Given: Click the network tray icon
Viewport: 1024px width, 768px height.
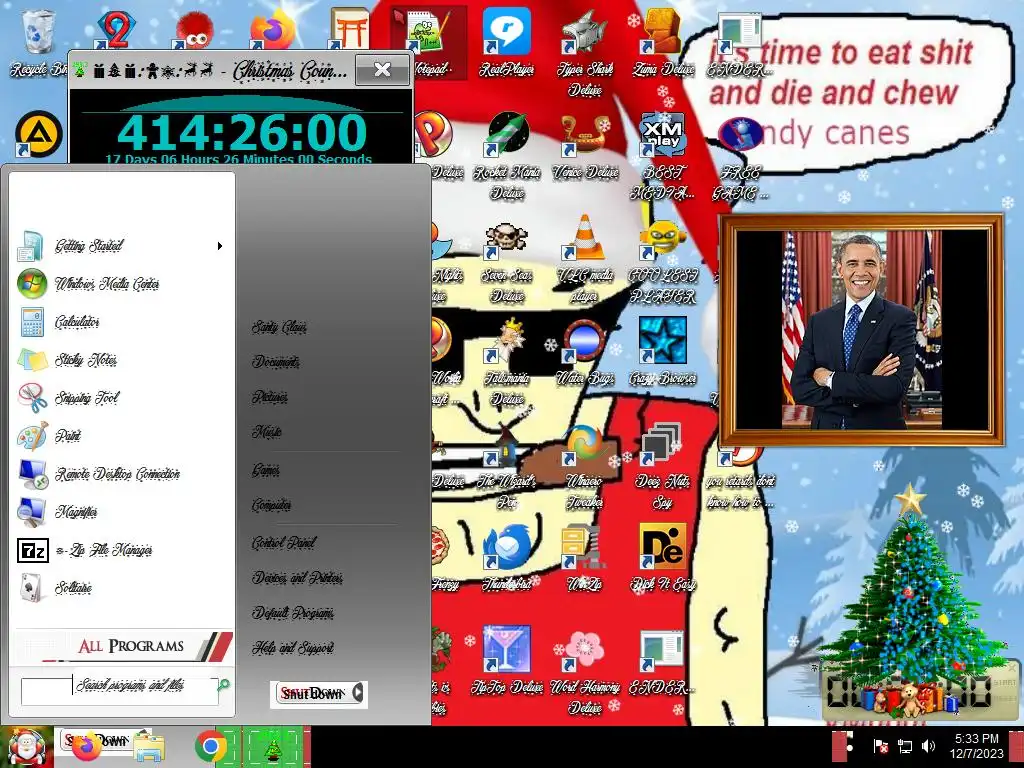Looking at the screenshot, I should [904, 746].
